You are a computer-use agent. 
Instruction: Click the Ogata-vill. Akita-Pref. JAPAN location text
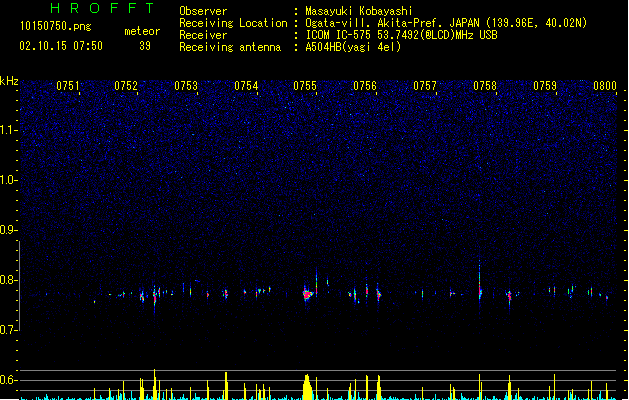click(x=446, y=23)
